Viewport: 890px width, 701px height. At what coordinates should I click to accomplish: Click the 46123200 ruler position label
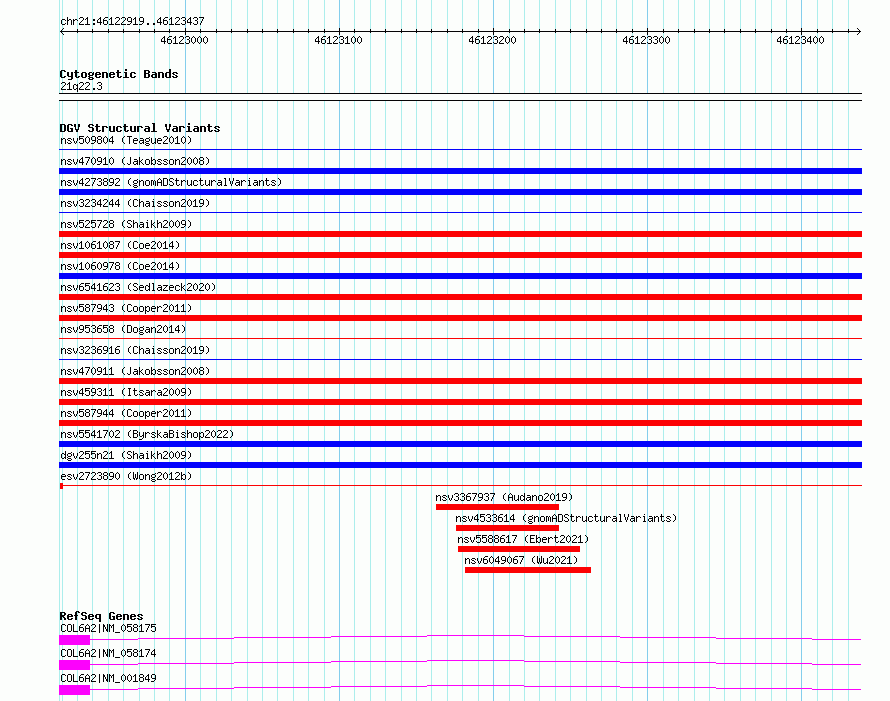pos(492,40)
